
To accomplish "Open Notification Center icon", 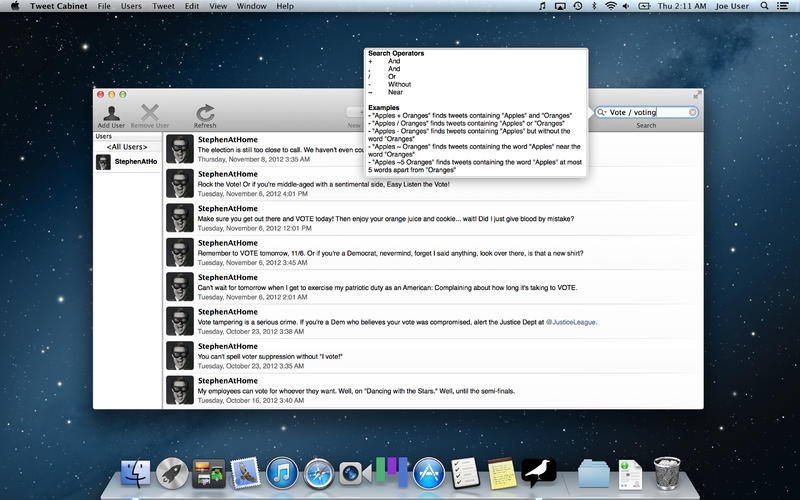I will click(x=782, y=6).
